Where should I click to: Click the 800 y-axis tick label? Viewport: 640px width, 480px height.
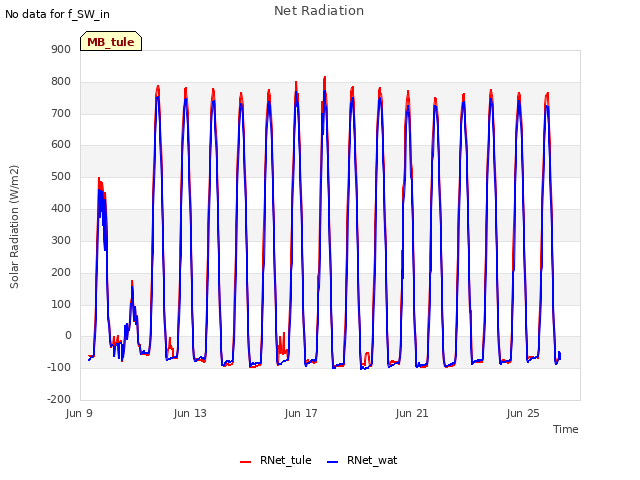point(61,81)
